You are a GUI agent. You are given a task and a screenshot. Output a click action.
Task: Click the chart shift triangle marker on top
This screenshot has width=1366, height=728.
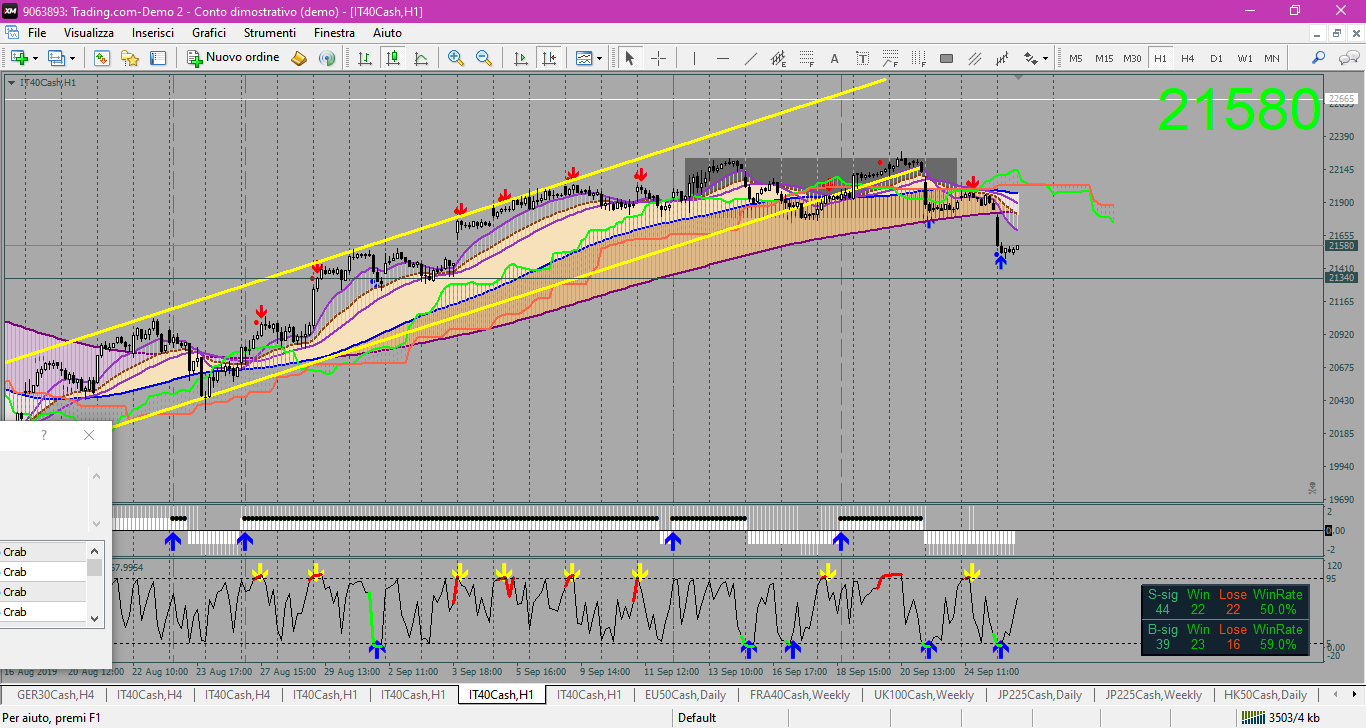[1018, 77]
